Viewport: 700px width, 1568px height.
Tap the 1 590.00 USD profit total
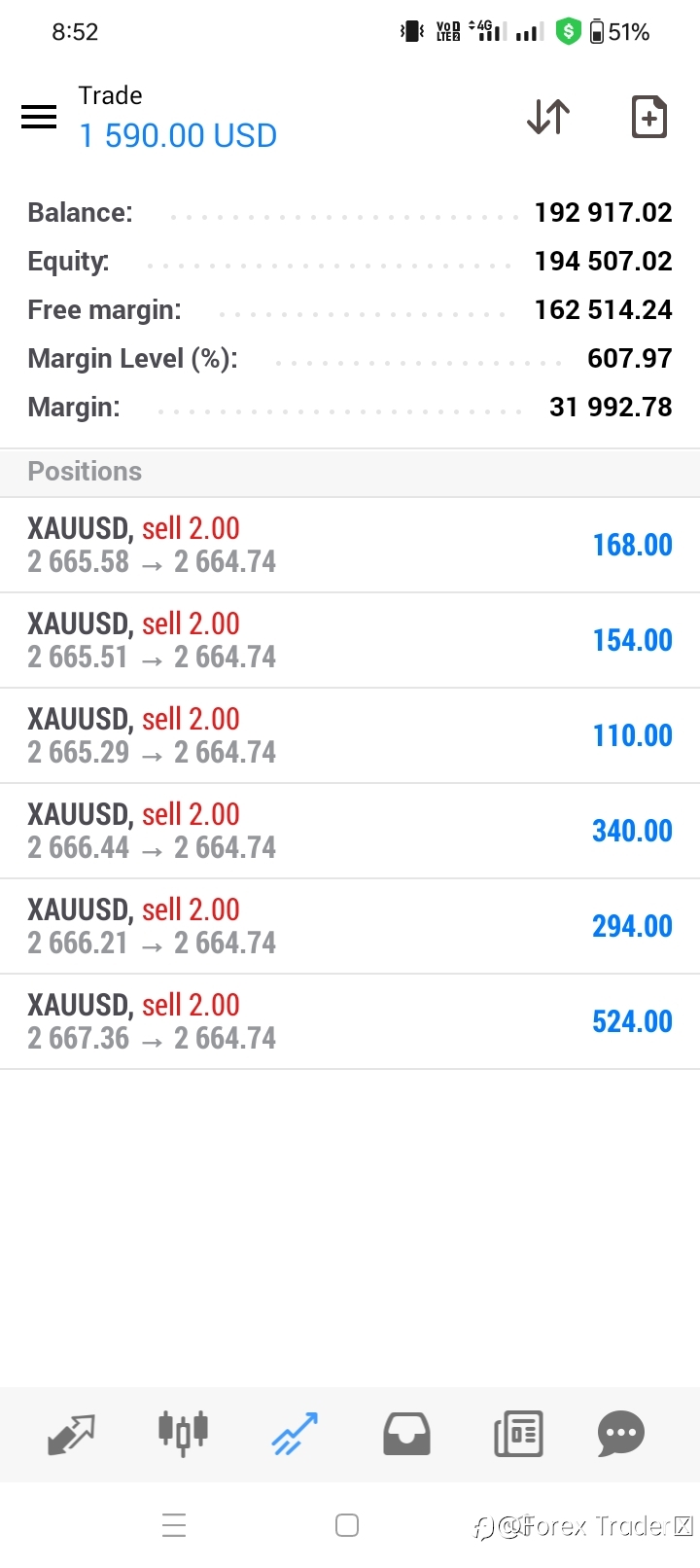point(178,136)
